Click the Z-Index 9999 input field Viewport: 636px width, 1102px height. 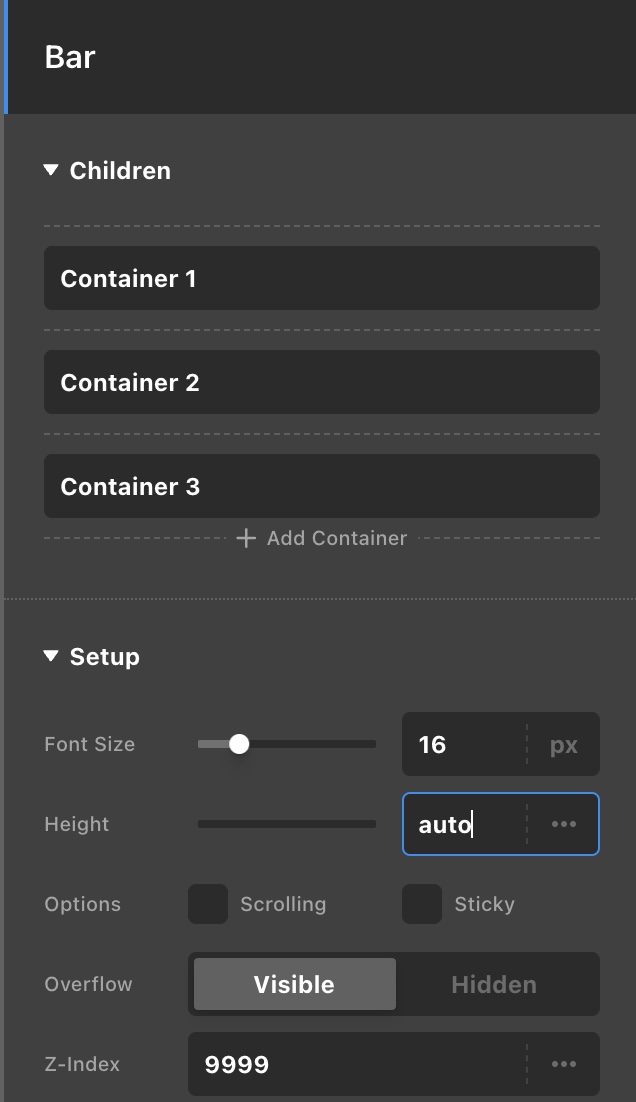click(x=355, y=1064)
